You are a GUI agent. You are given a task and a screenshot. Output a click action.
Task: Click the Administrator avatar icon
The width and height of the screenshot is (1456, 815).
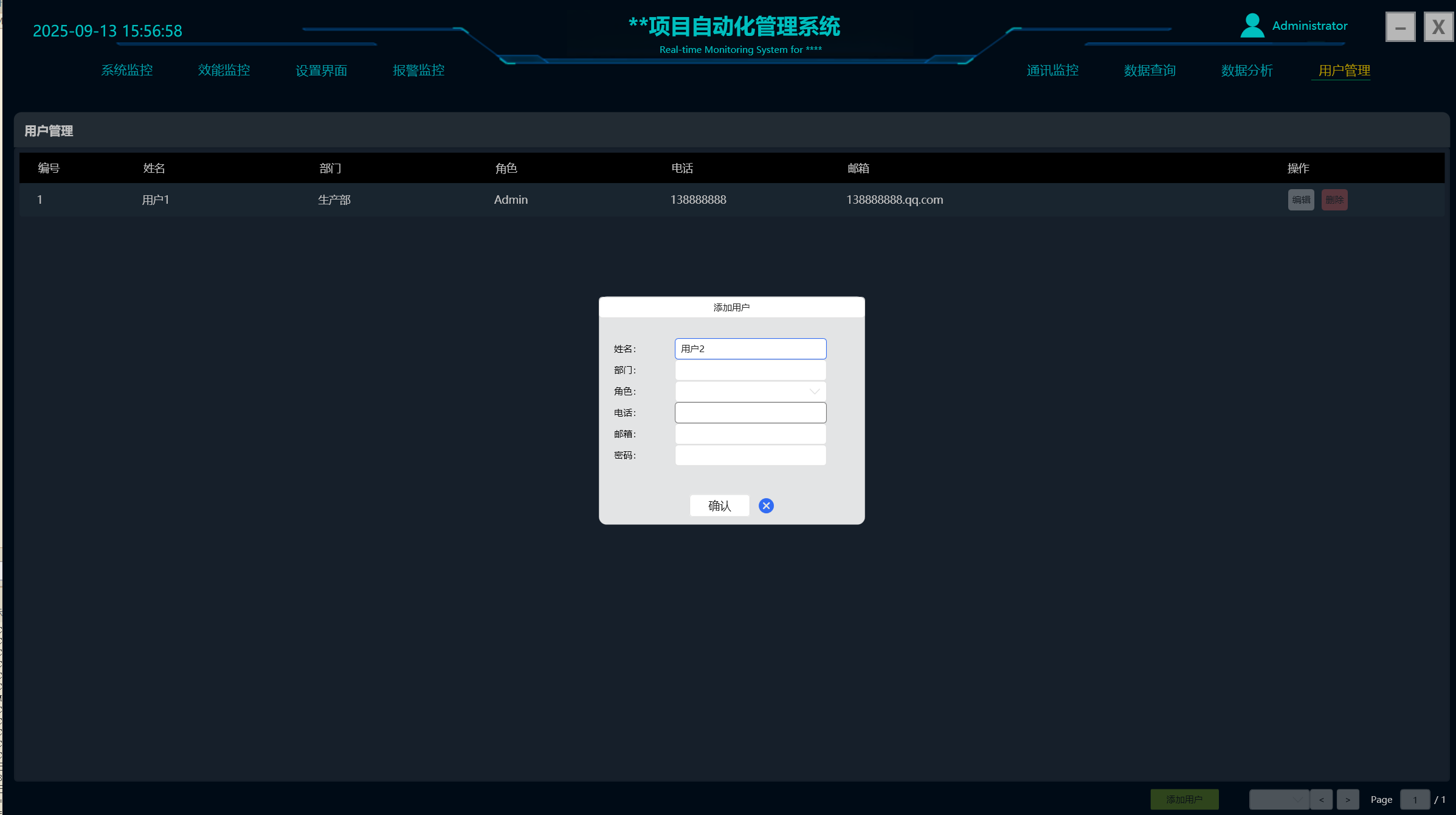coord(1252,26)
